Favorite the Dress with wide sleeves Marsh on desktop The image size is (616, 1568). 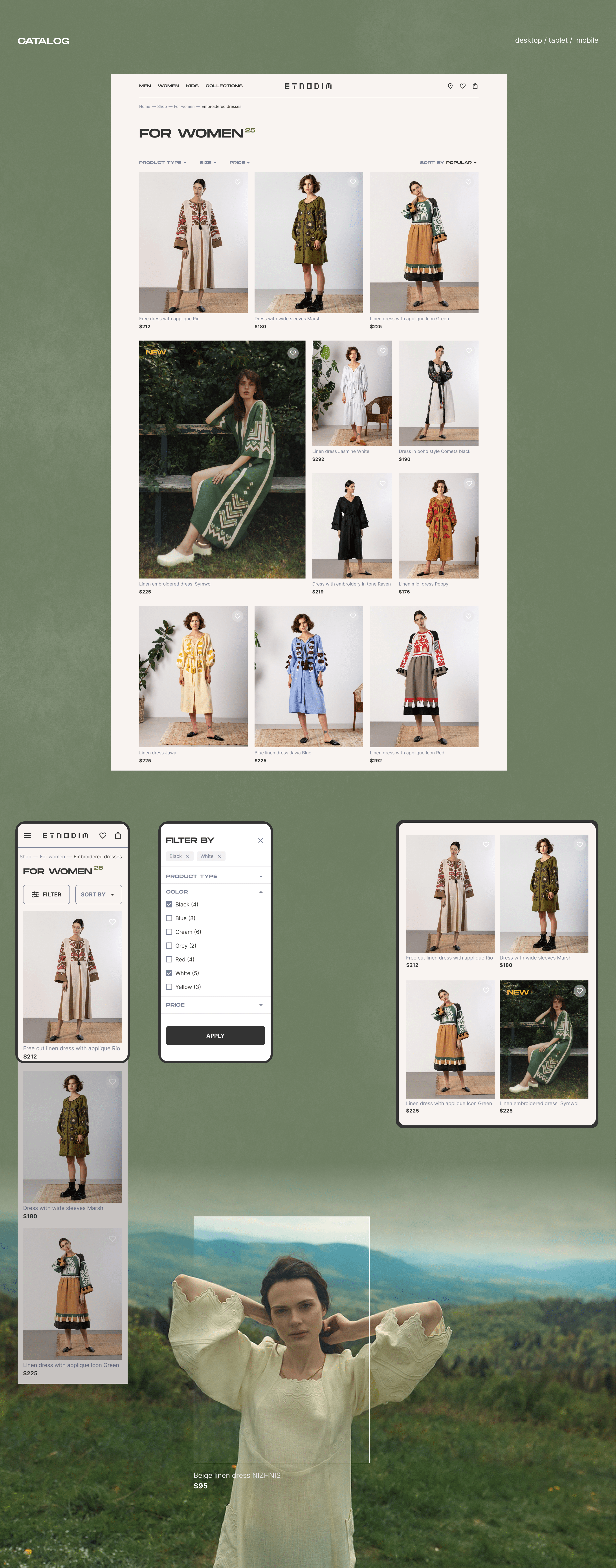pos(353,182)
